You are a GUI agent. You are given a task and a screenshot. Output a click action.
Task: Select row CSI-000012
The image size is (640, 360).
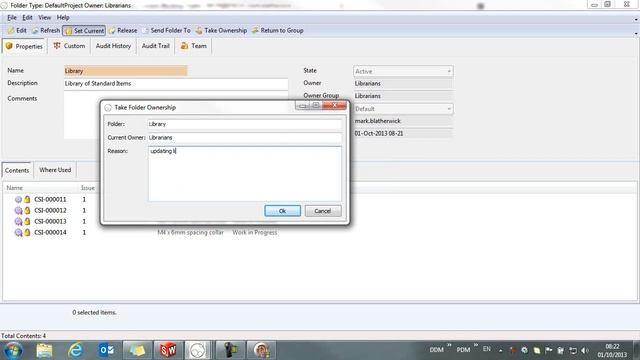pos(50,210)
